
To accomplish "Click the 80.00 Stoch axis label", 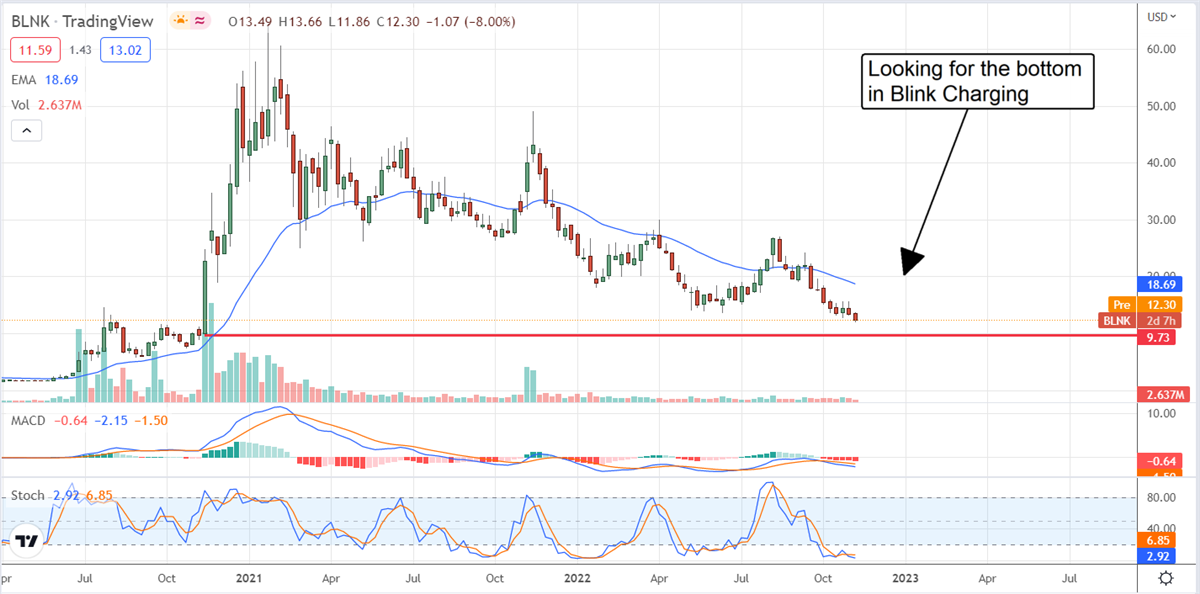I will pos(1160,497).
